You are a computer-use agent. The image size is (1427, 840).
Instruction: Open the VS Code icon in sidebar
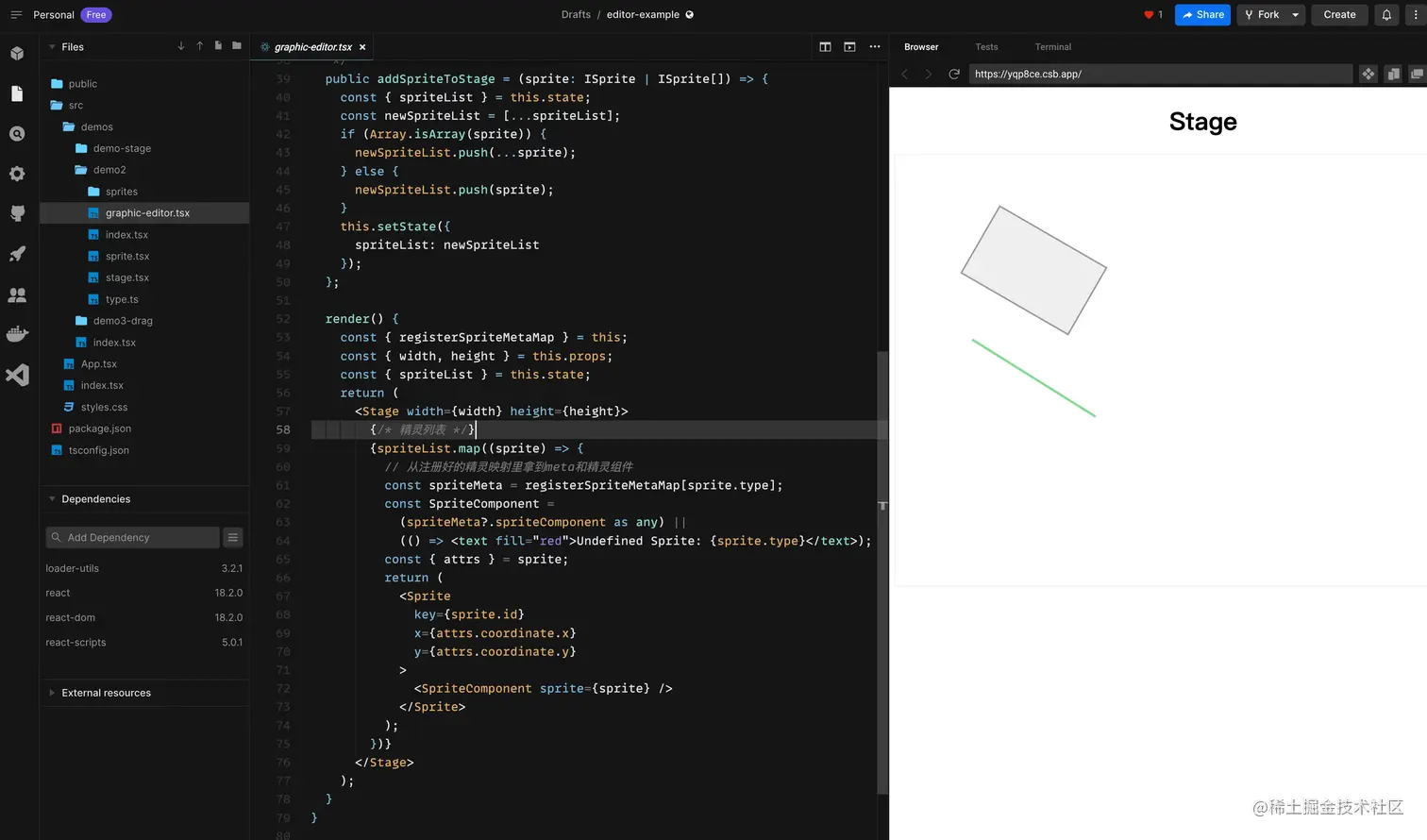coord(17,375)
